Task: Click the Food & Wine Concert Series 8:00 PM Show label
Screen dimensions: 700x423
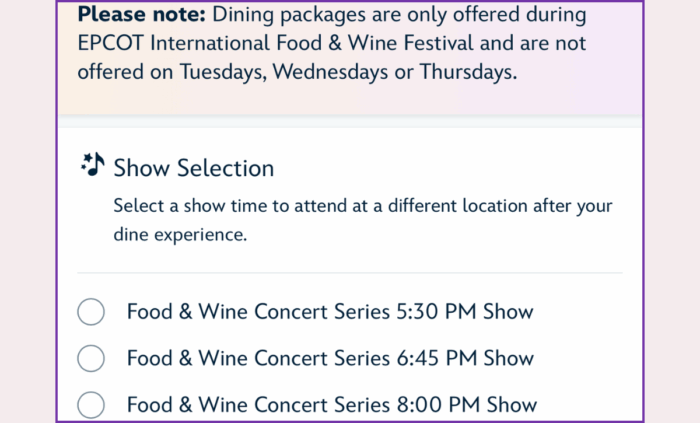Action: [332, 405]
